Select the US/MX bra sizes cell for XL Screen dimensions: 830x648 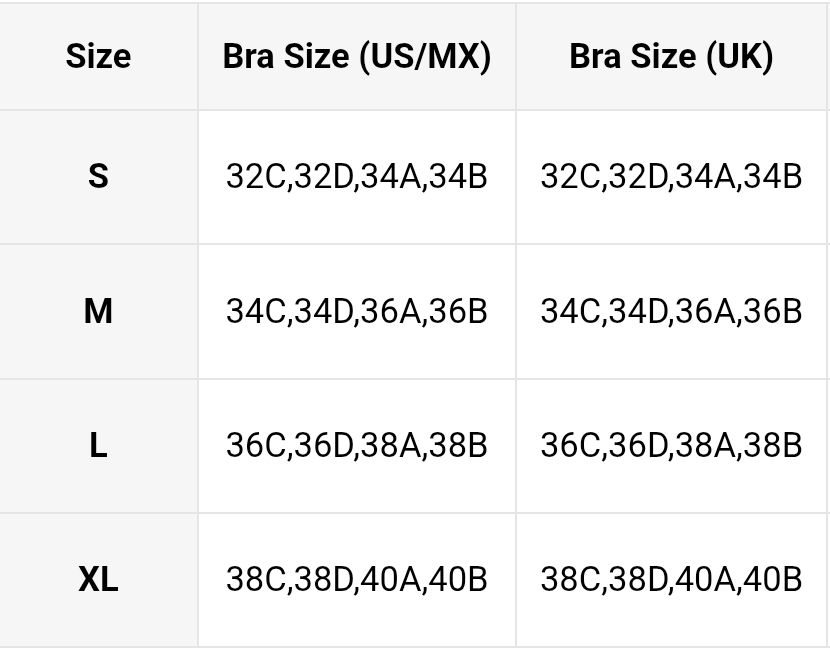pyautogui.click(x=357, y=579)
